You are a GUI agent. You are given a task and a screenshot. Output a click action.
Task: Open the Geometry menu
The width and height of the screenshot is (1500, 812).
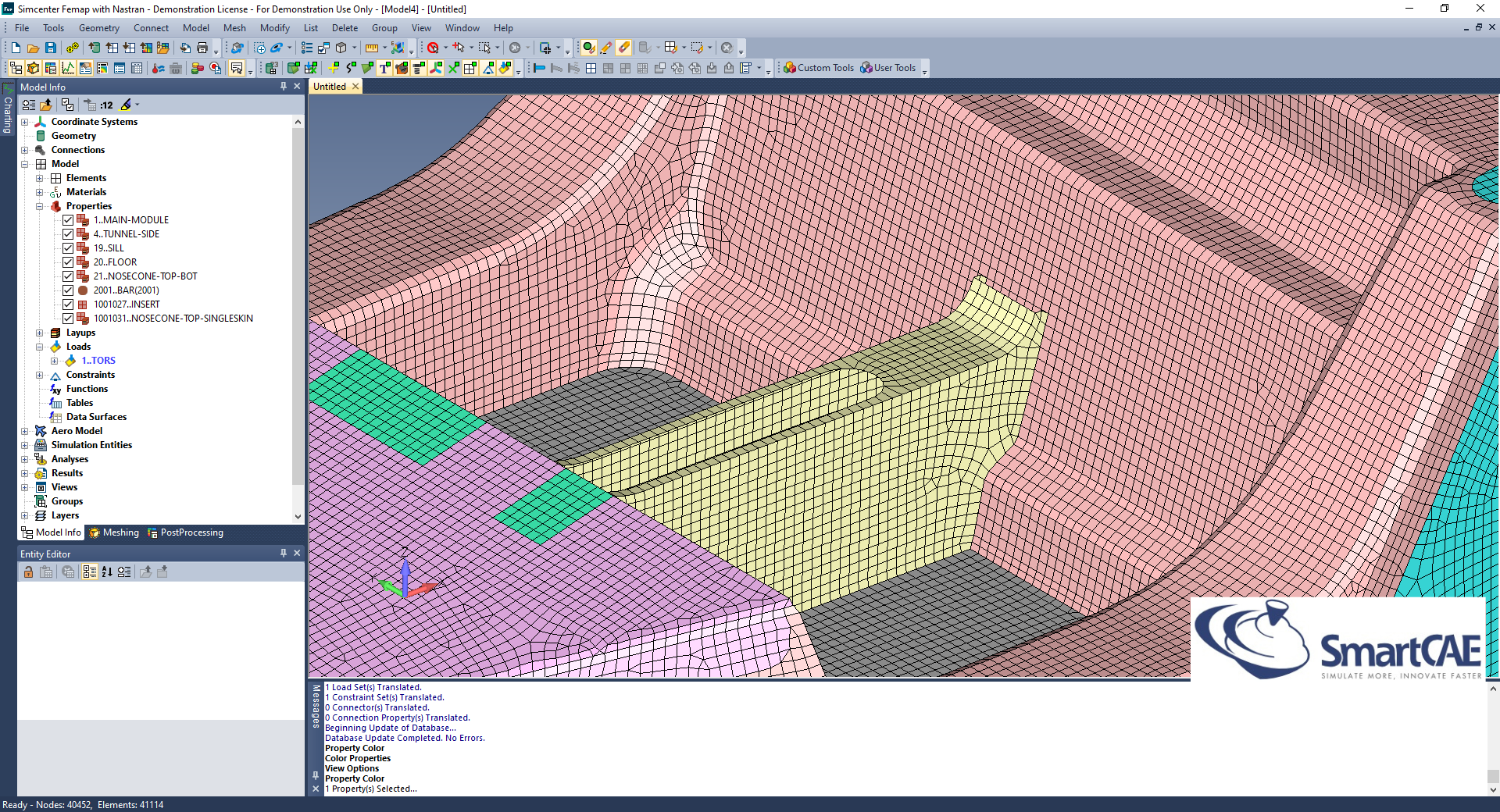99,28
